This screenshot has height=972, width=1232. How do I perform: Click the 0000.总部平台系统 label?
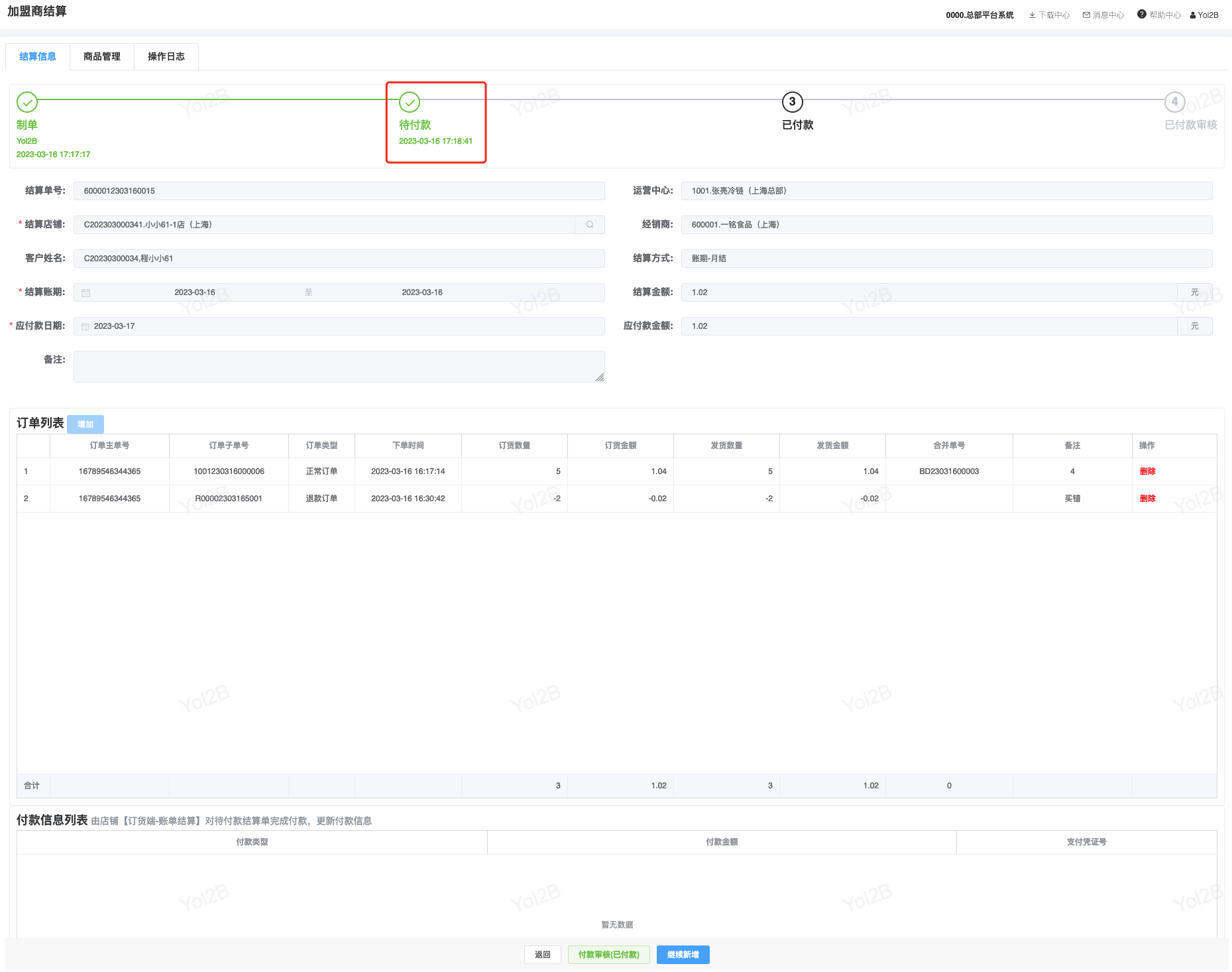point(980,15)
